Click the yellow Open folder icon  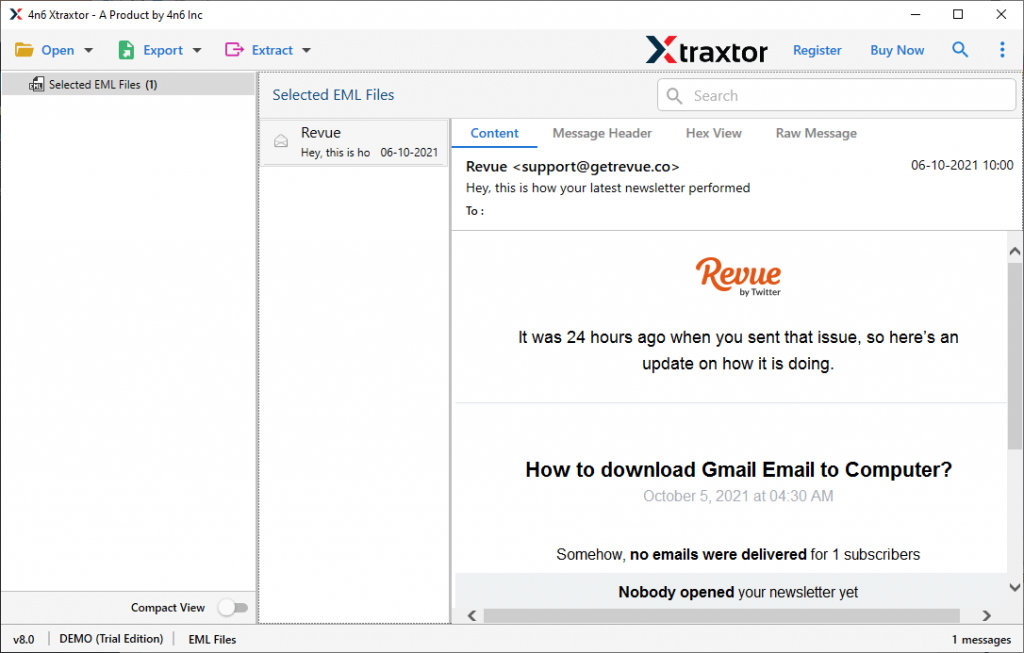click(25, 49)
